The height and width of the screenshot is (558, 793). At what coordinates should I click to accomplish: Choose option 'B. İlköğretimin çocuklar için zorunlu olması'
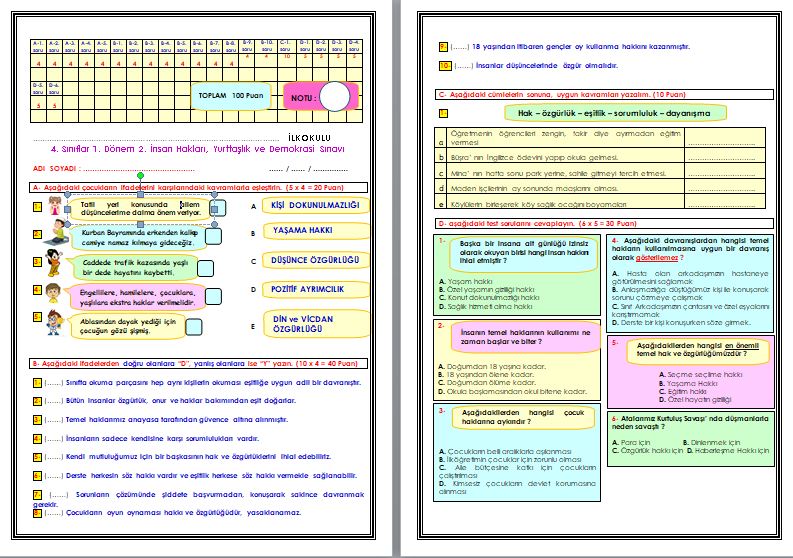point(510,460)
